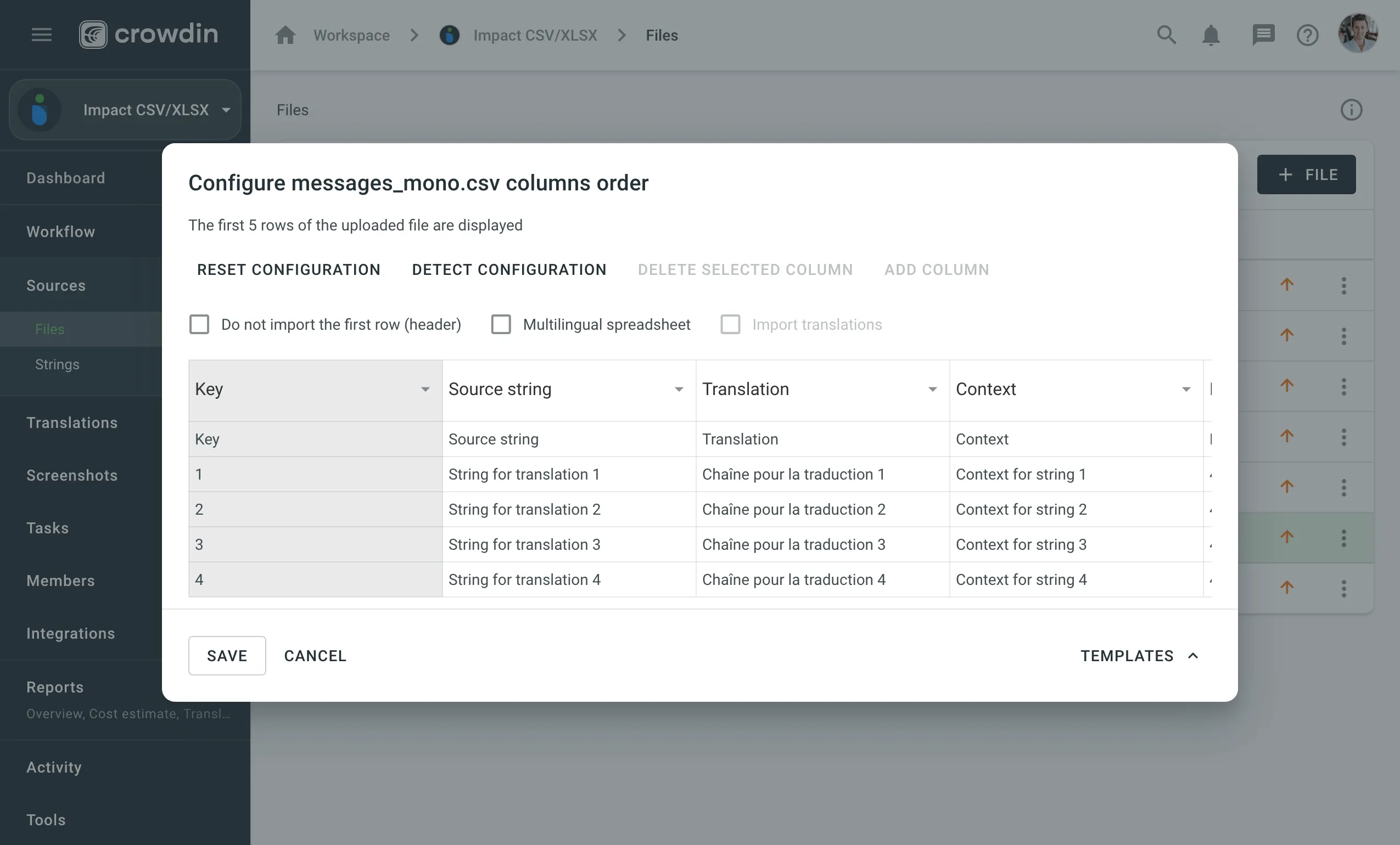
Task: Open Activity in the sidebar
Action: point(54,767)
